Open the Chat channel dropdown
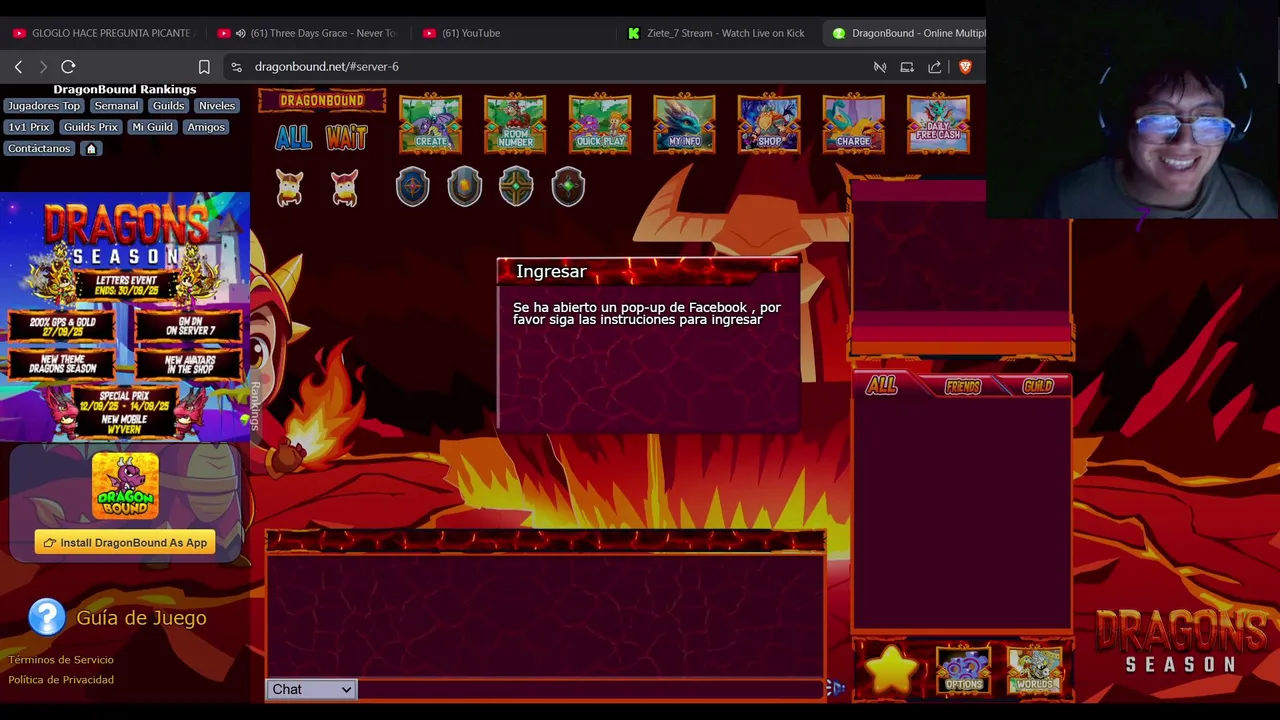Screen dimensions: 1280x720 tap(311, 689)
